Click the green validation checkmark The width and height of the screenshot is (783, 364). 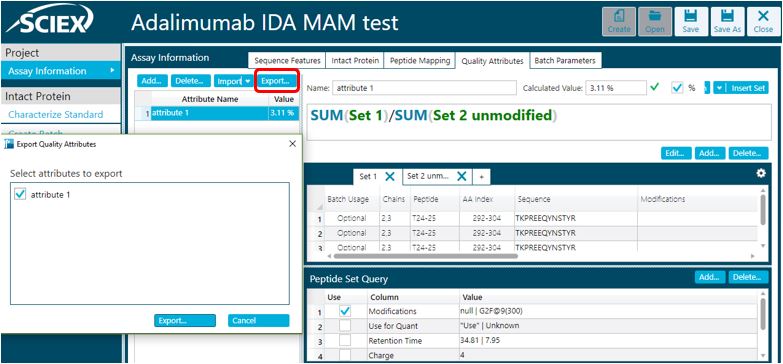[x=655, y=87]
